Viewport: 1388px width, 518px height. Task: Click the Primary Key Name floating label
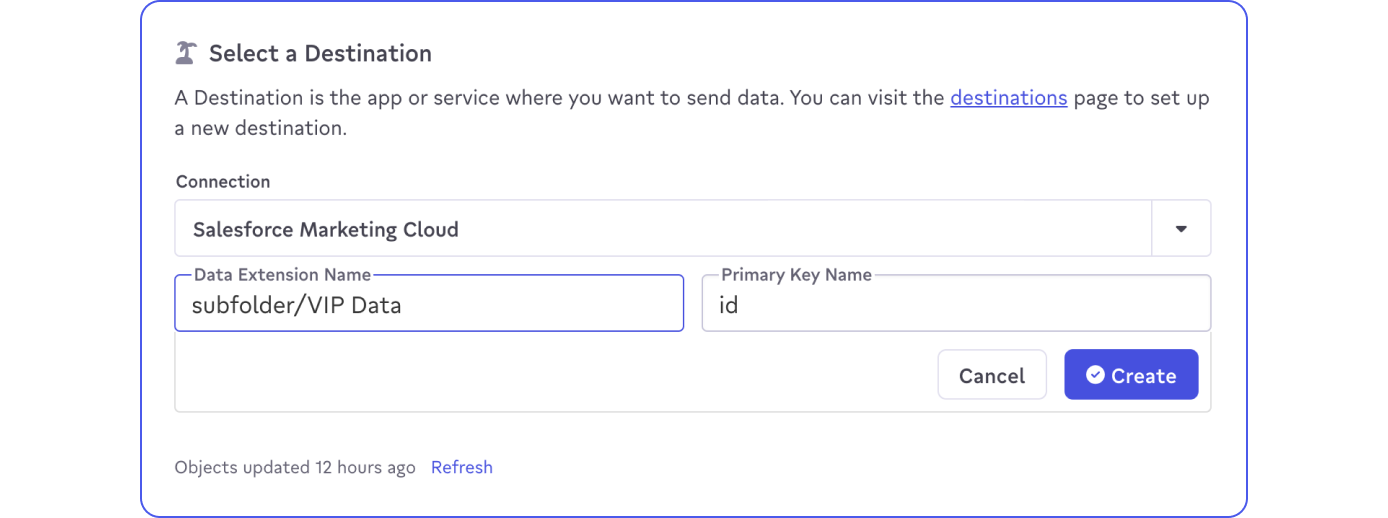[796, 274]
